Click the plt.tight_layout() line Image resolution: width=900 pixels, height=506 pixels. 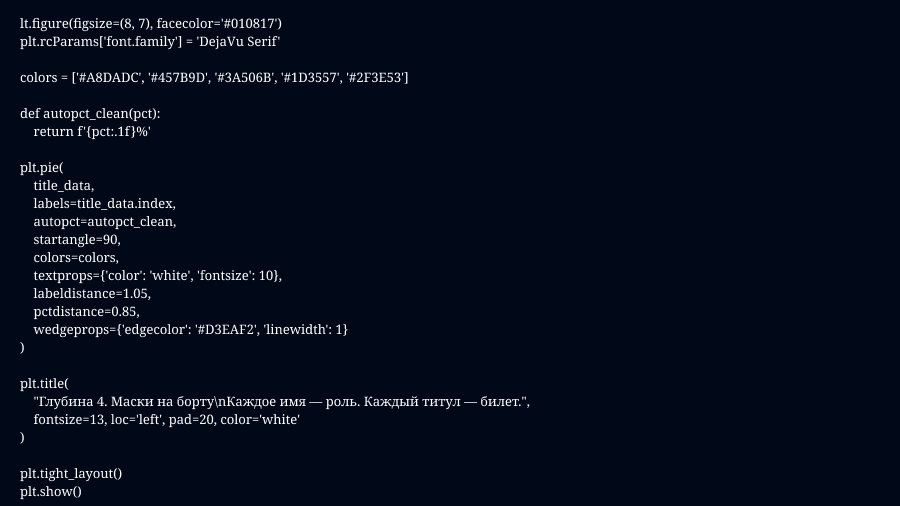point(71,473)
